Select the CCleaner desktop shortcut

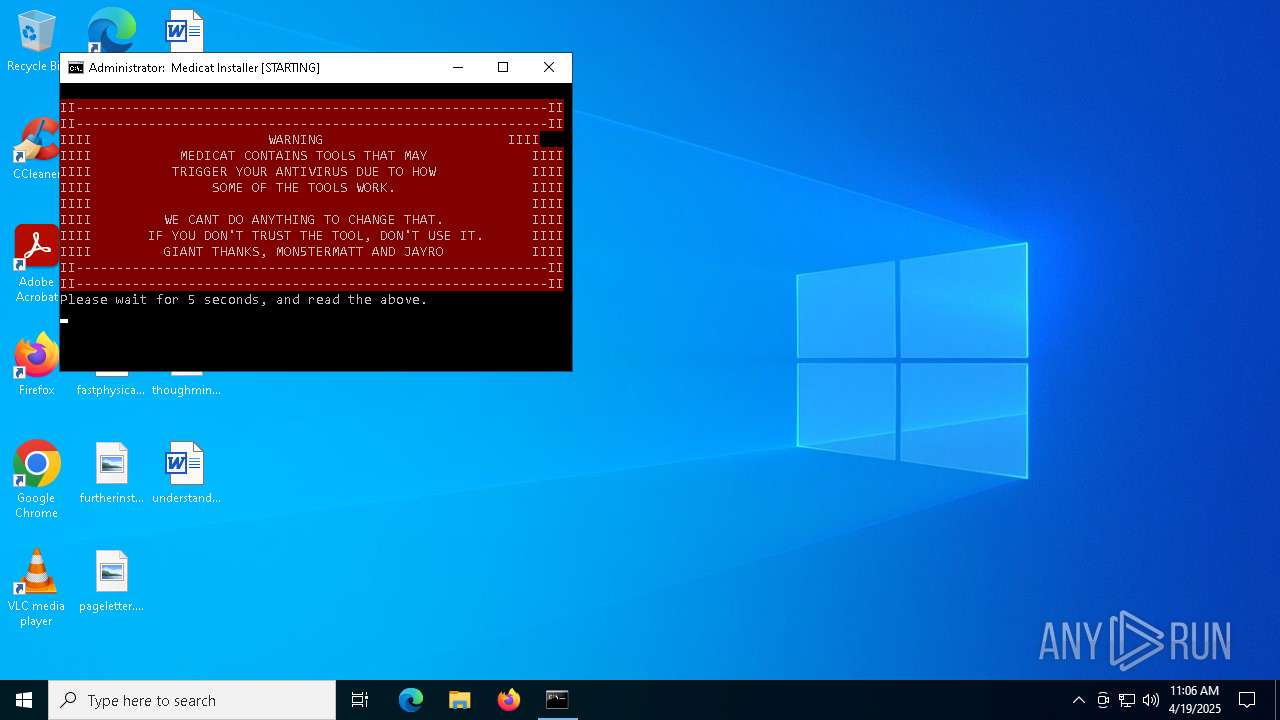coord(36,149)
